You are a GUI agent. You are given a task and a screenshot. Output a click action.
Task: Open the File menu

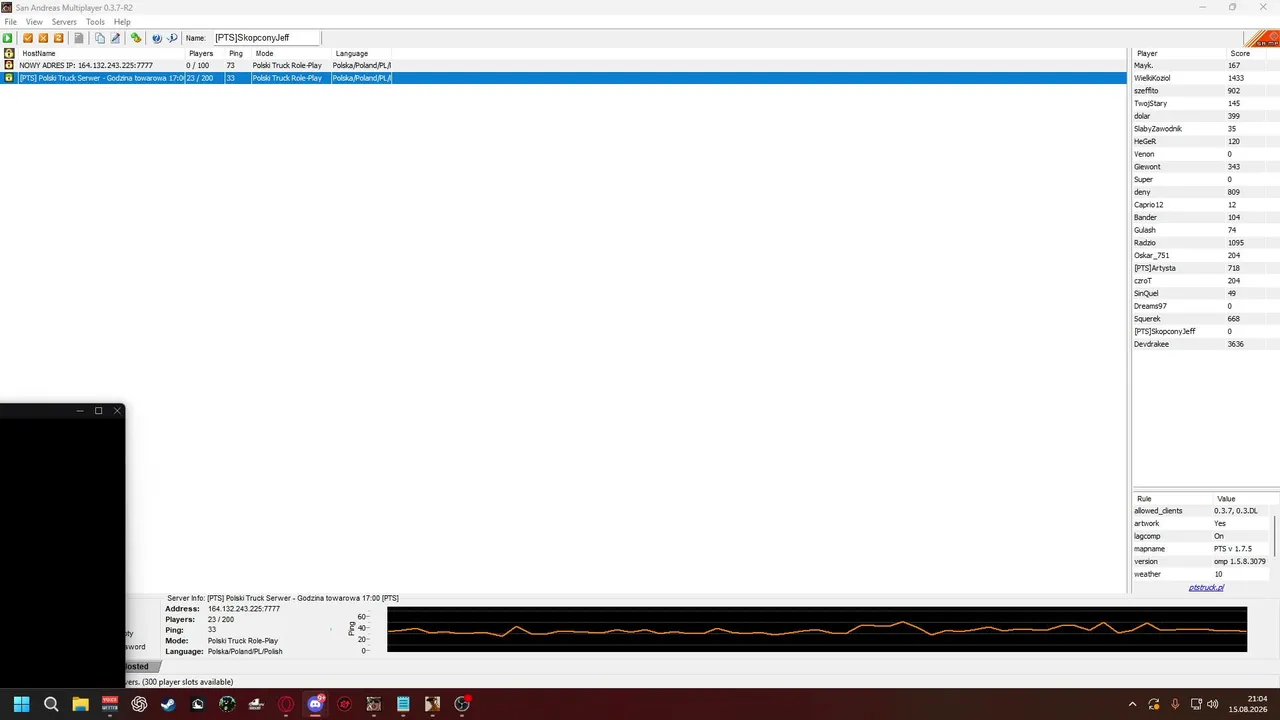[x=10, y=22]
